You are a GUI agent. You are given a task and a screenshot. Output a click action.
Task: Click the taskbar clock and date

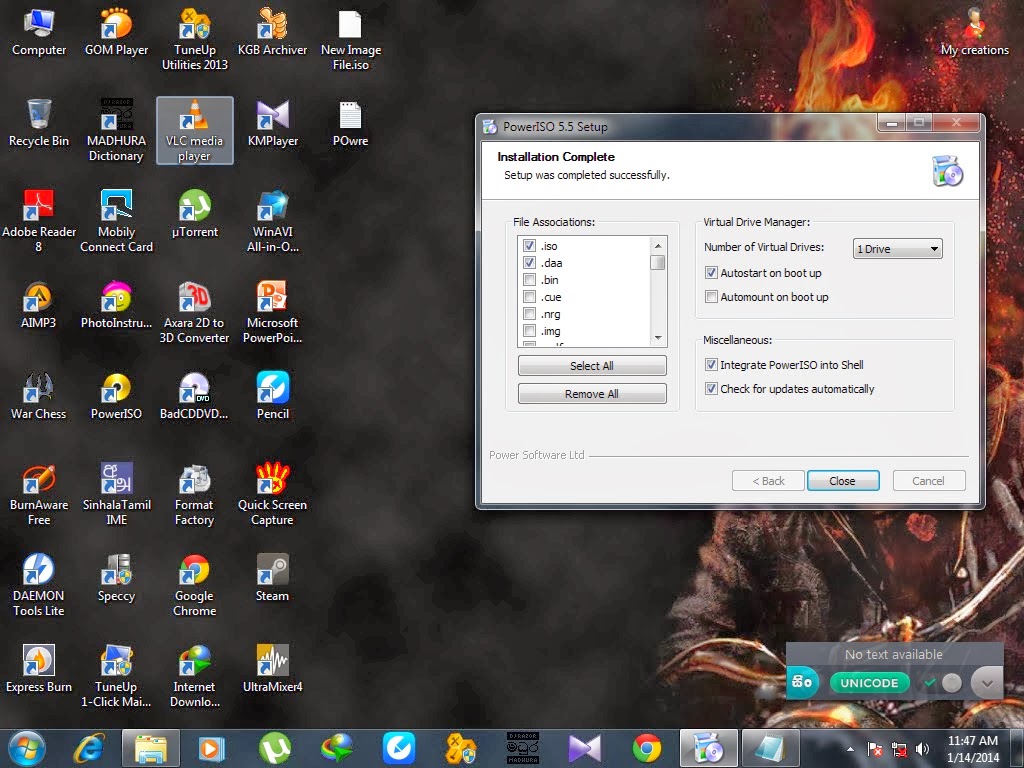click(x=973, y=749)
